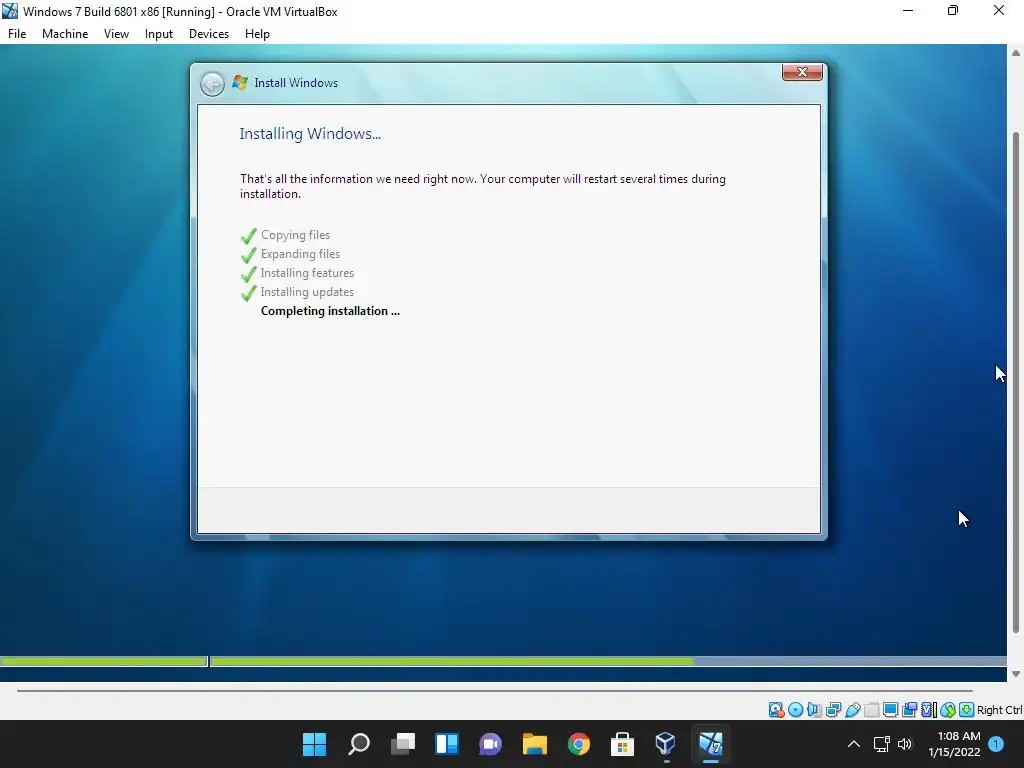Image resolution: width=1024 pixels, height=768 pixels.
Task: Open the Input menu
Action: 159,34
